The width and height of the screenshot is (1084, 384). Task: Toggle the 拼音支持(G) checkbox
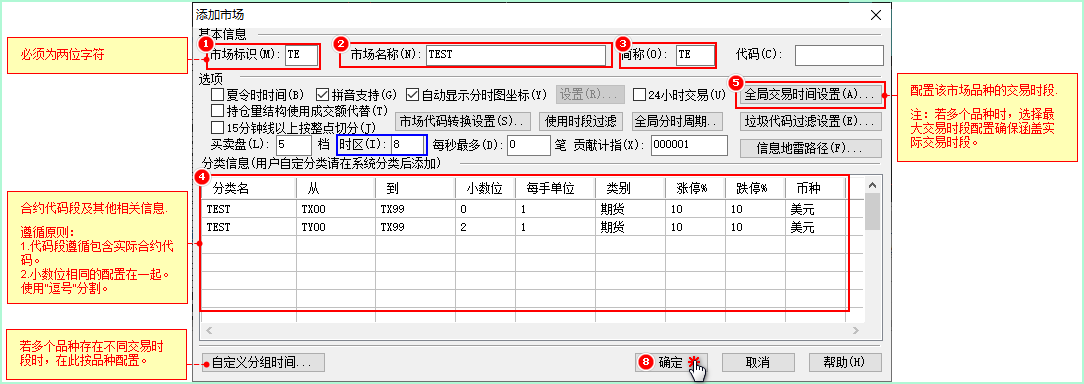click(x=322, y=94)
